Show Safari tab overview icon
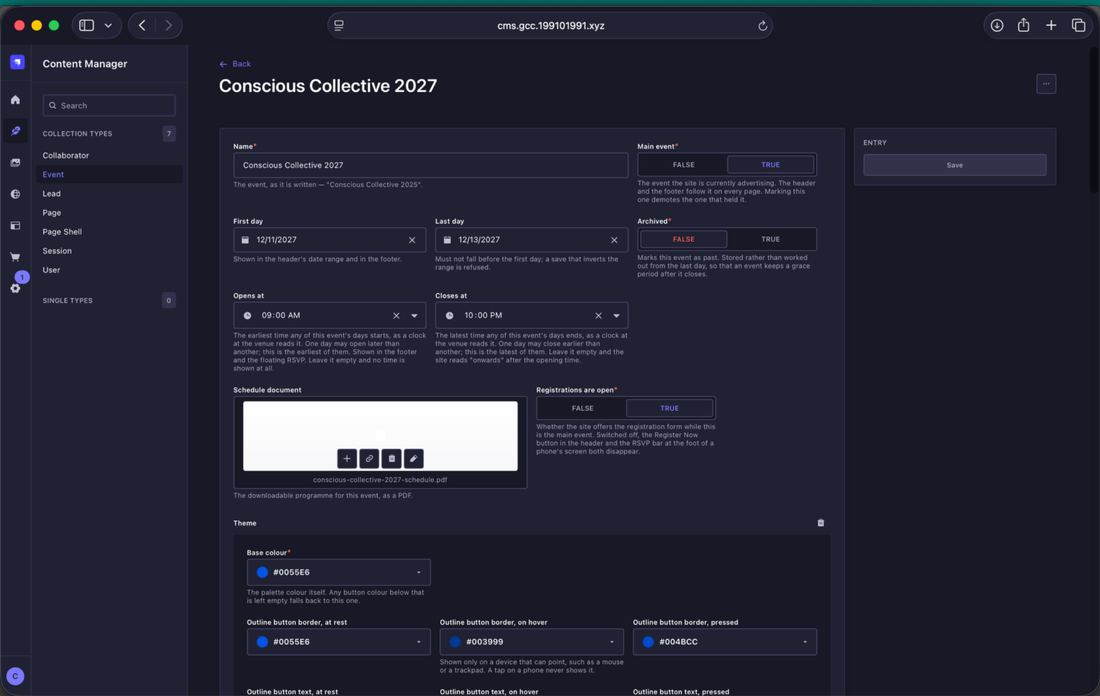The width and height of the screenshot is (1100, 696). pos(1078,25)
